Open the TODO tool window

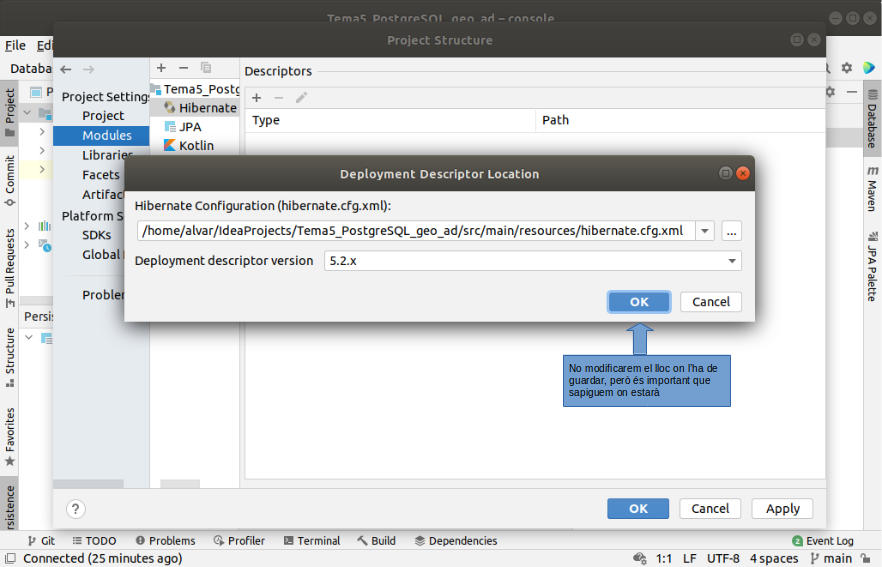click(94, 541)
